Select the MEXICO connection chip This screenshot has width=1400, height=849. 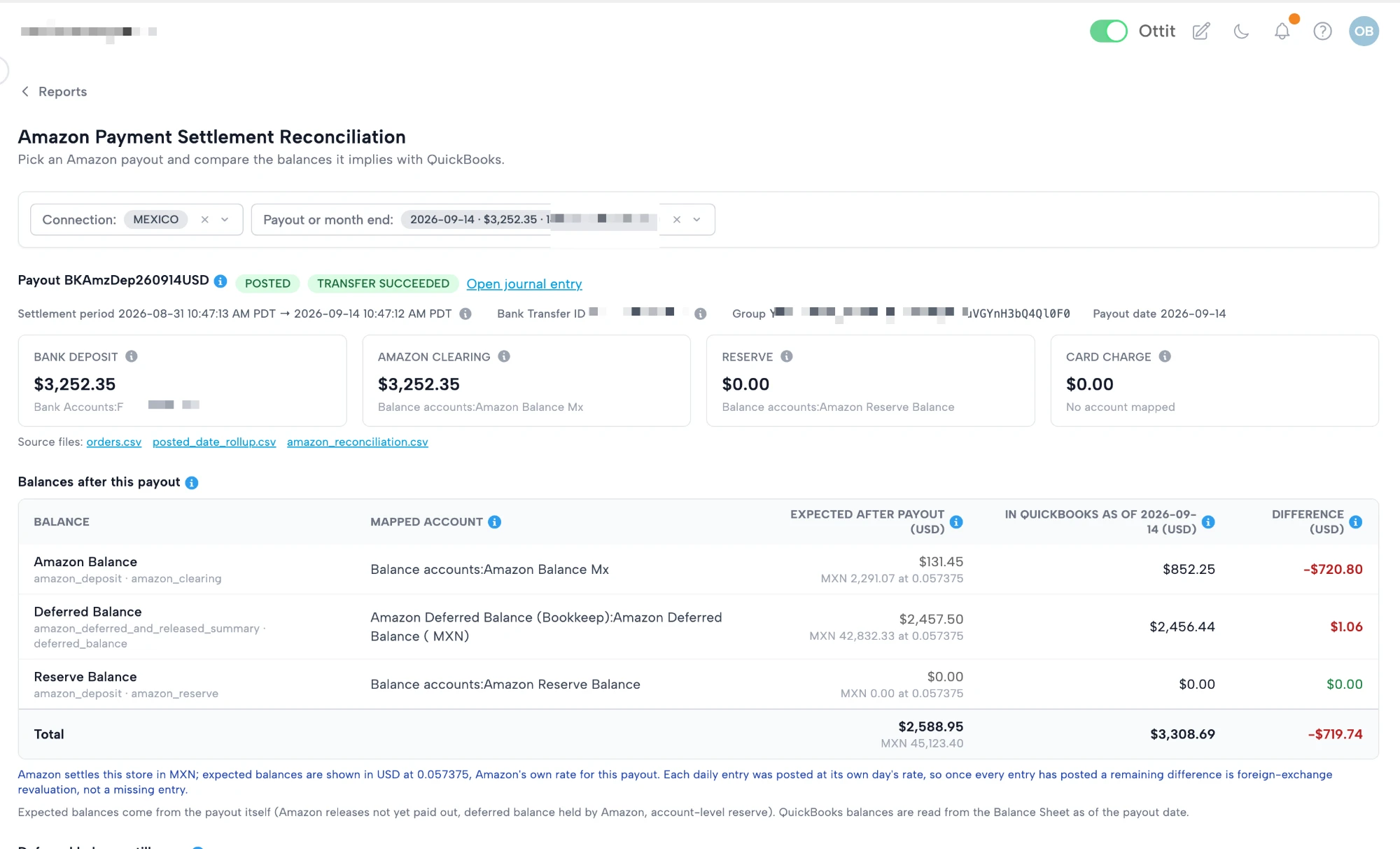point(155,220)
